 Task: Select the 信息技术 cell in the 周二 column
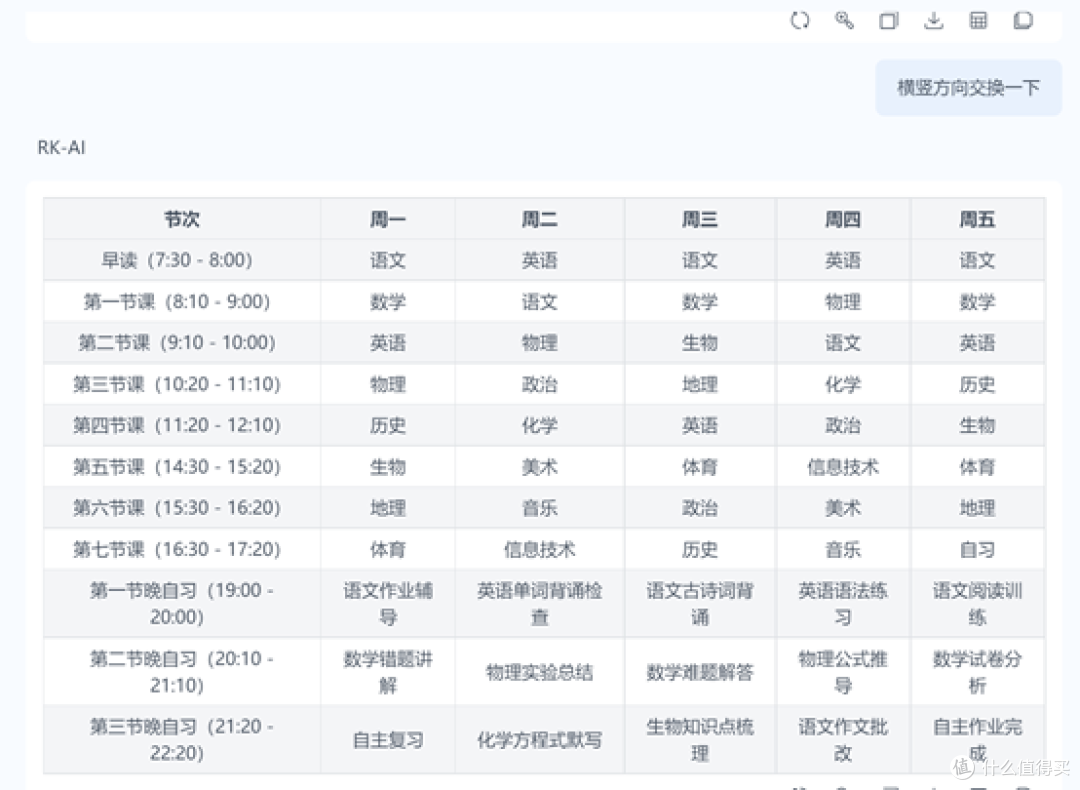pos(539,550)
